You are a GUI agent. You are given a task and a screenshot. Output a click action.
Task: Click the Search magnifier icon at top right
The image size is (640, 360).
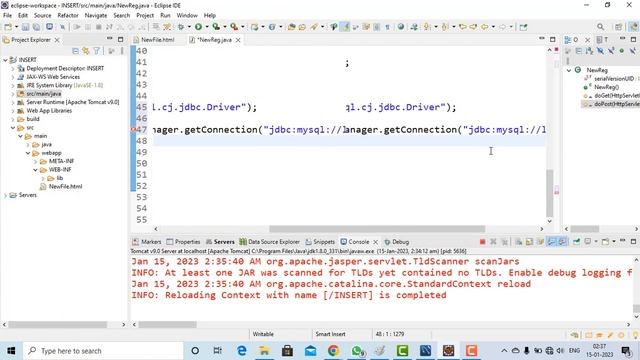coord(600,27)
